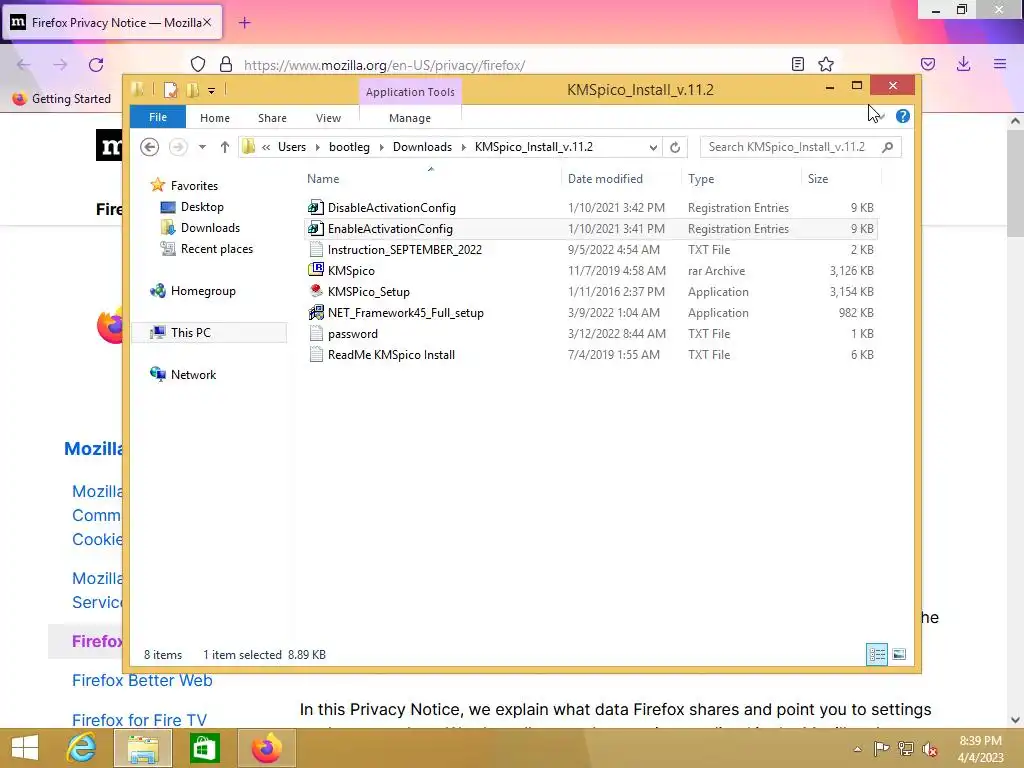Expand the bootleg breadcrumb arrow
The image size is (1024, 768).
pyautogui.click(x=381, y=148)
